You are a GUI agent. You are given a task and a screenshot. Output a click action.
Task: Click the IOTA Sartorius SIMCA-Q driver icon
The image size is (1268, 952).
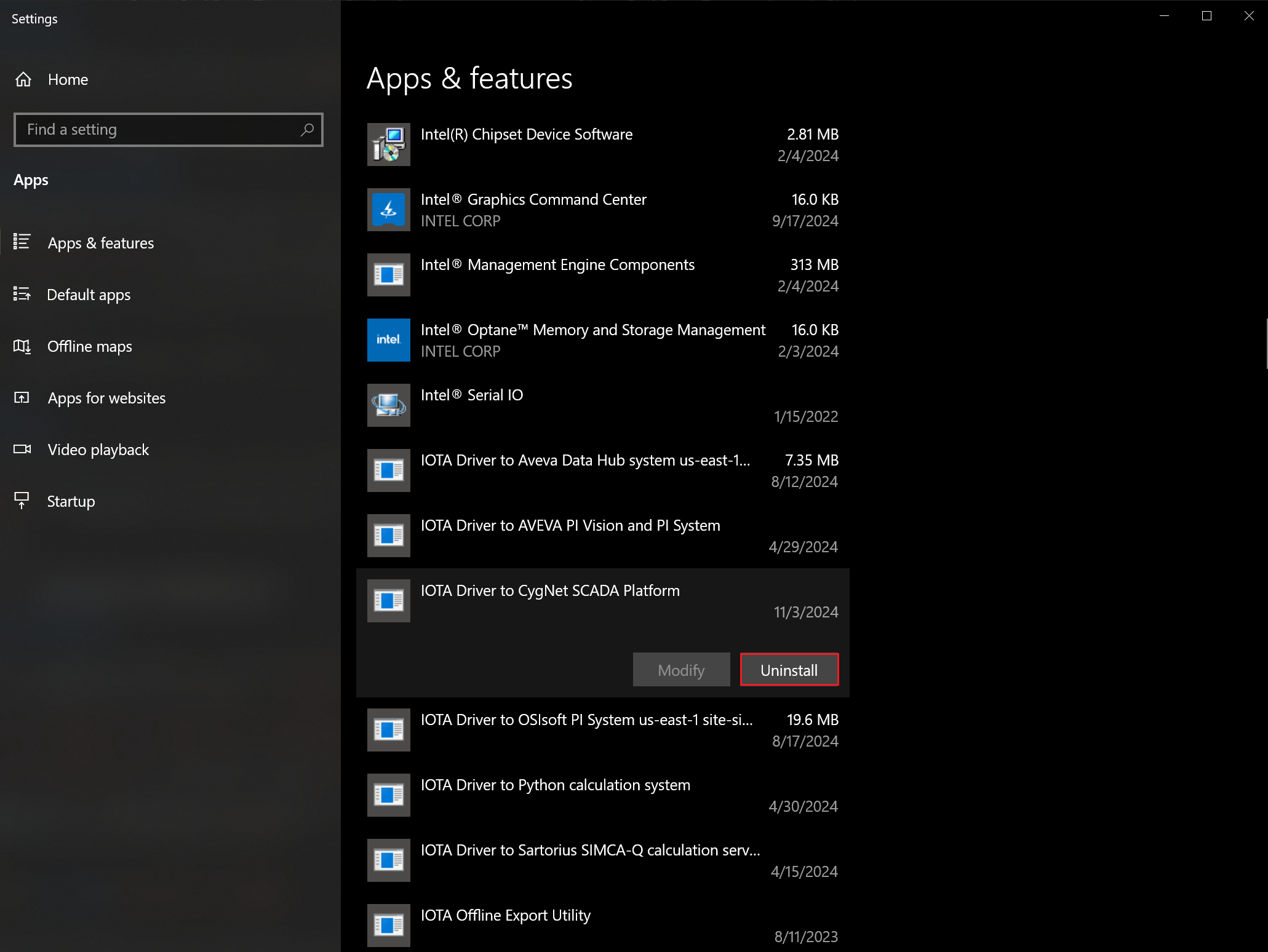(x=389, y=860)
